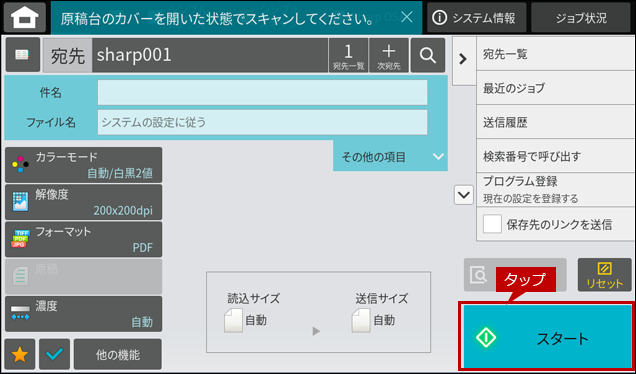The height and width of the screenshot is (374, 636).
Task: Close the scan instruction message banner
Action: point(406,17)
